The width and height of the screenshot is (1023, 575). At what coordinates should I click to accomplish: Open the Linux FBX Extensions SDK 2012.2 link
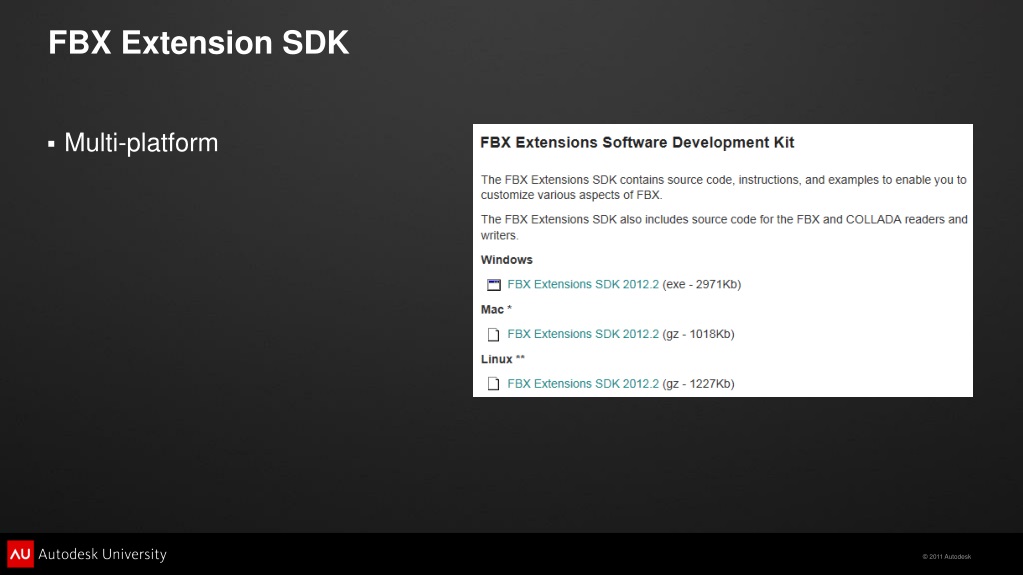[x=583, y=384]
